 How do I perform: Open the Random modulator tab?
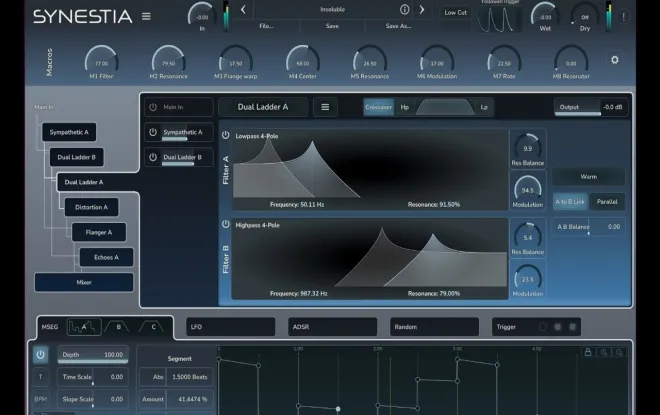click(x=434, y=327)
